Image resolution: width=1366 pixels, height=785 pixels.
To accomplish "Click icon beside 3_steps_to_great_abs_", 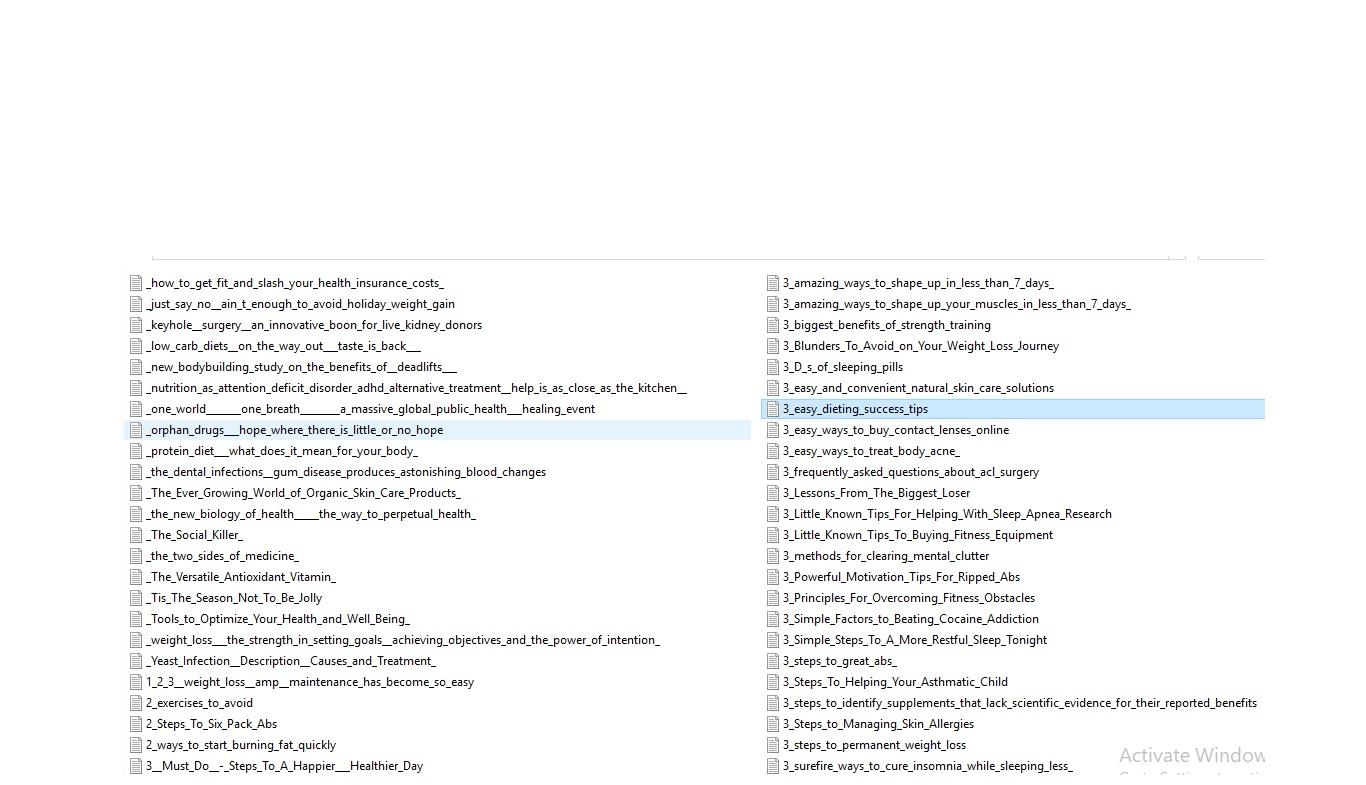I will (x=772, y=661).
